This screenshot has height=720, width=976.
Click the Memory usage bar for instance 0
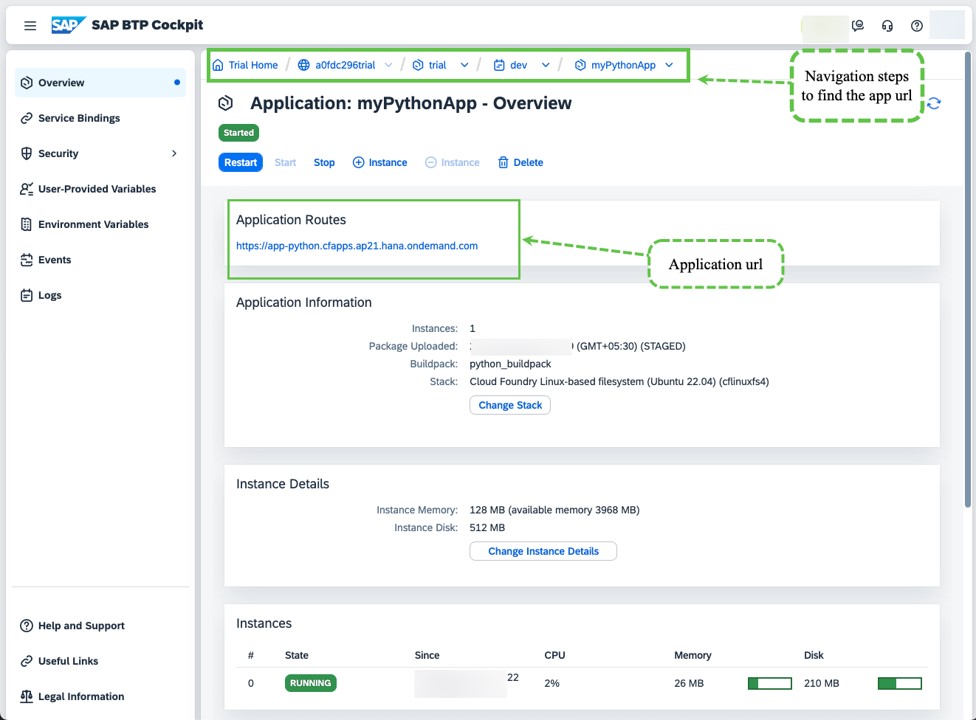(x=769, y=683)
